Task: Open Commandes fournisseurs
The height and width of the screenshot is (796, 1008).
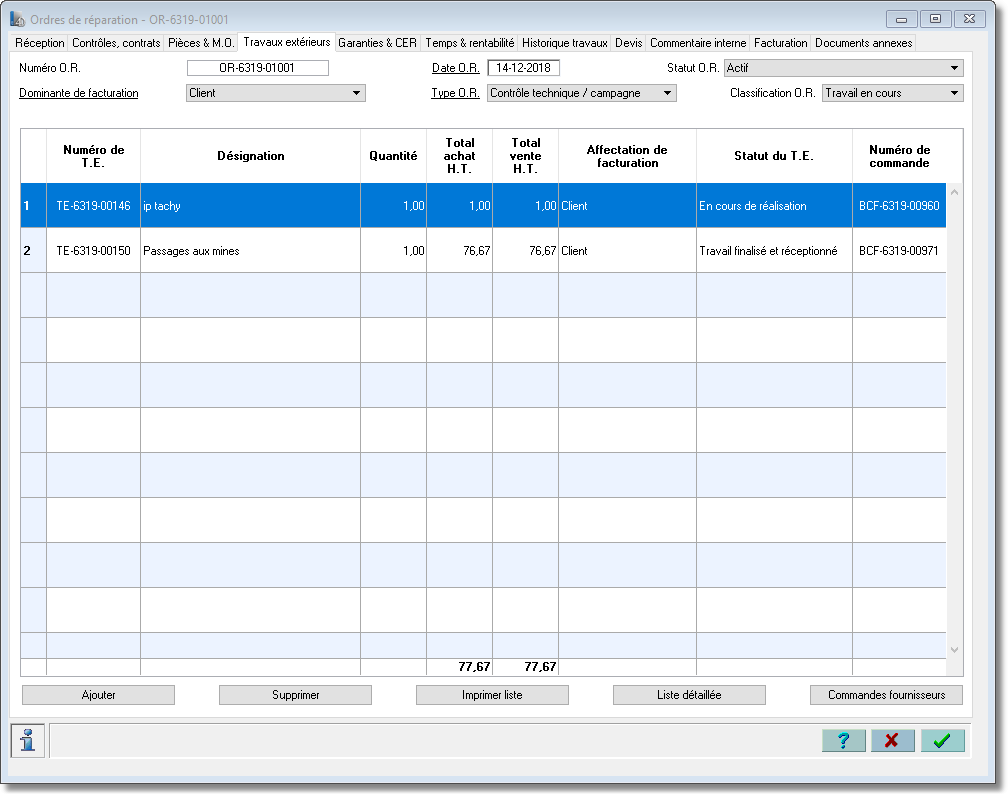Action: [886, 695]
